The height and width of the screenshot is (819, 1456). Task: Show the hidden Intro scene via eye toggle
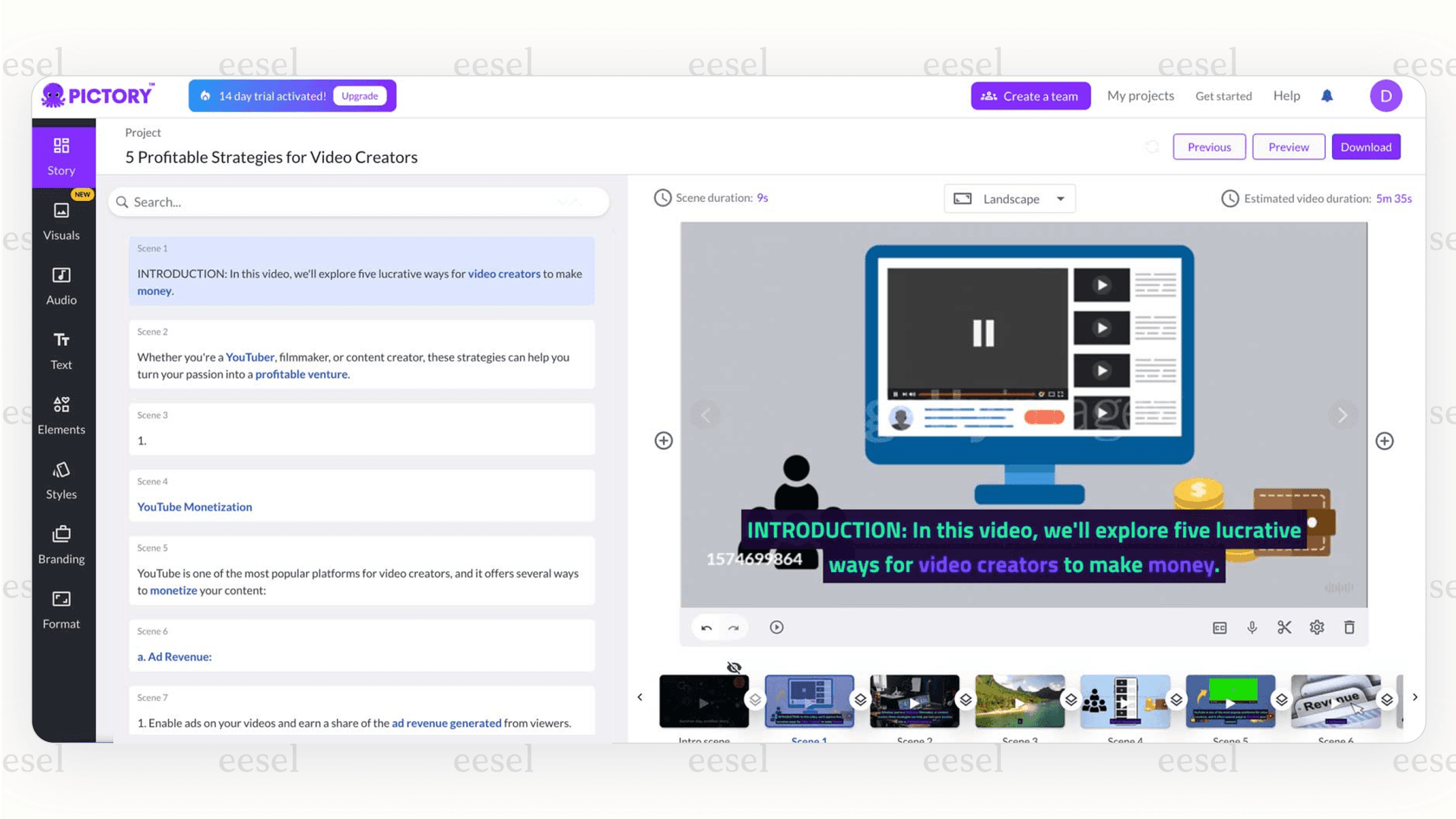coord(734,667)
